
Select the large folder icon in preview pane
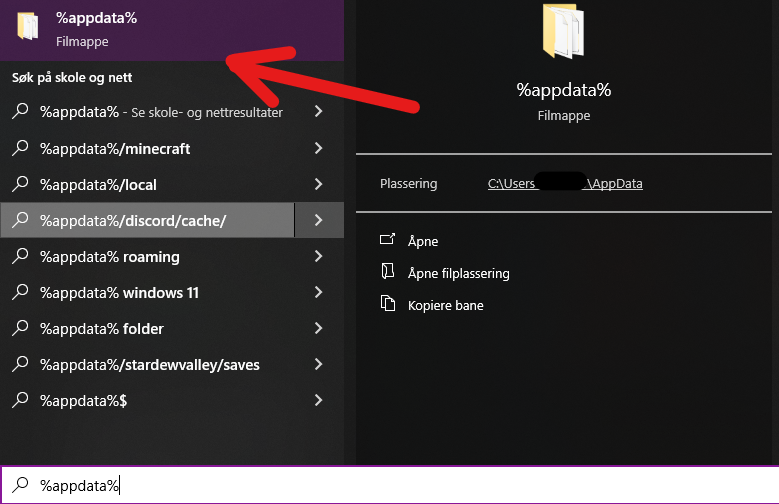pyautogui.click(x=563, y=31)
